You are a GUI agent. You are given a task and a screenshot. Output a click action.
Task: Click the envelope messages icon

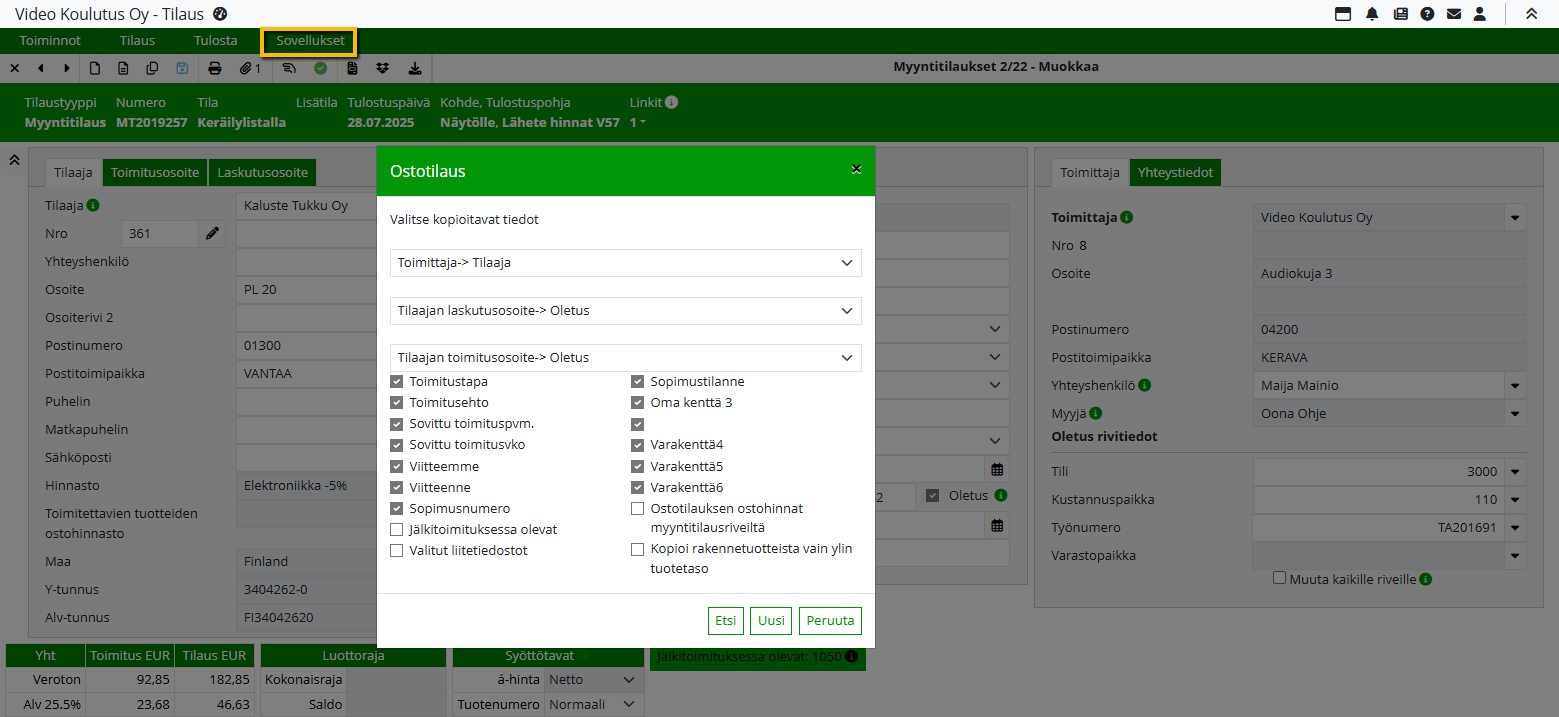1454,14
